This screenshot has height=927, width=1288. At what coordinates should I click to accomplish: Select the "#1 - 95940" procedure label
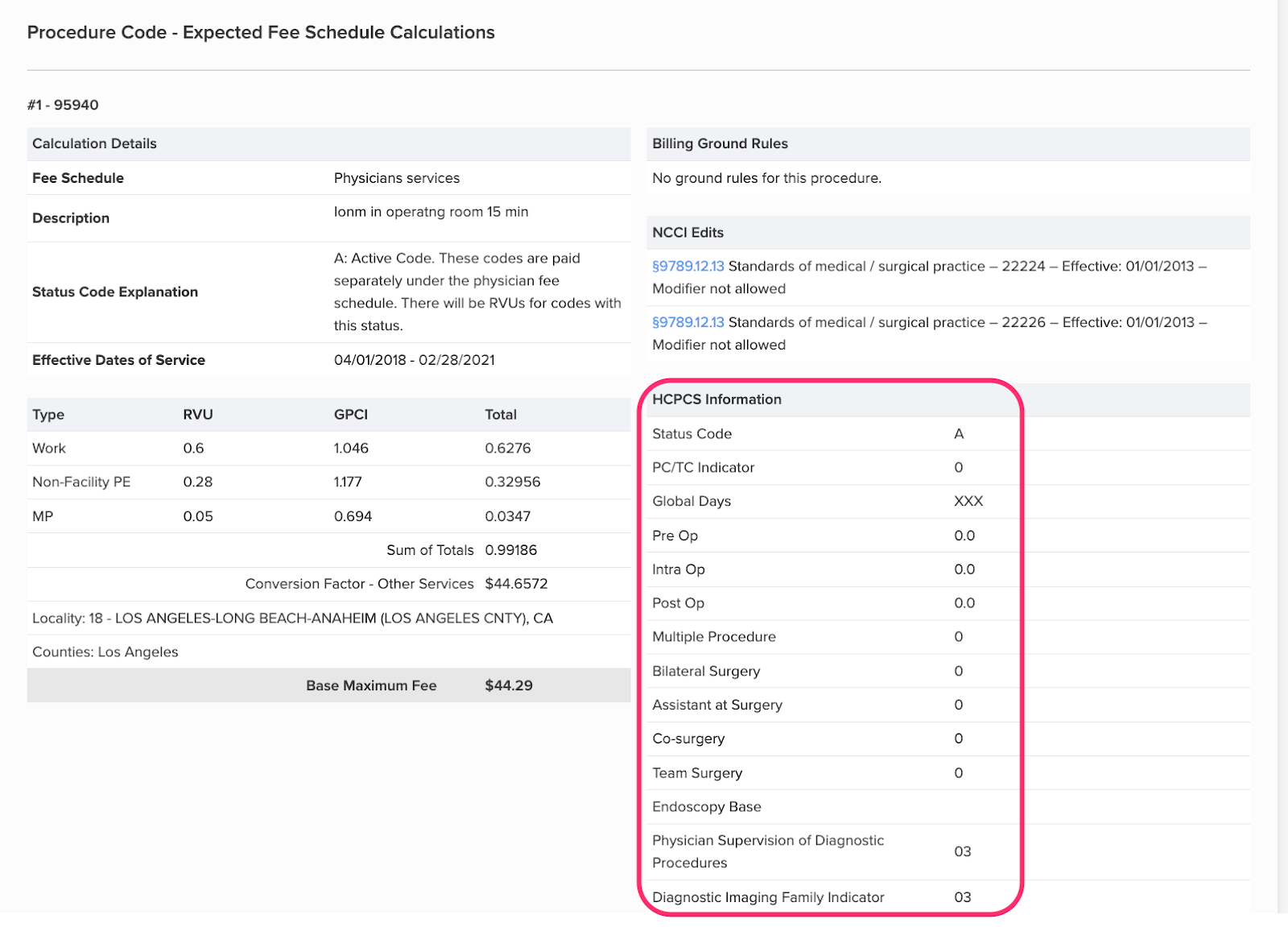tap(63, 105)
